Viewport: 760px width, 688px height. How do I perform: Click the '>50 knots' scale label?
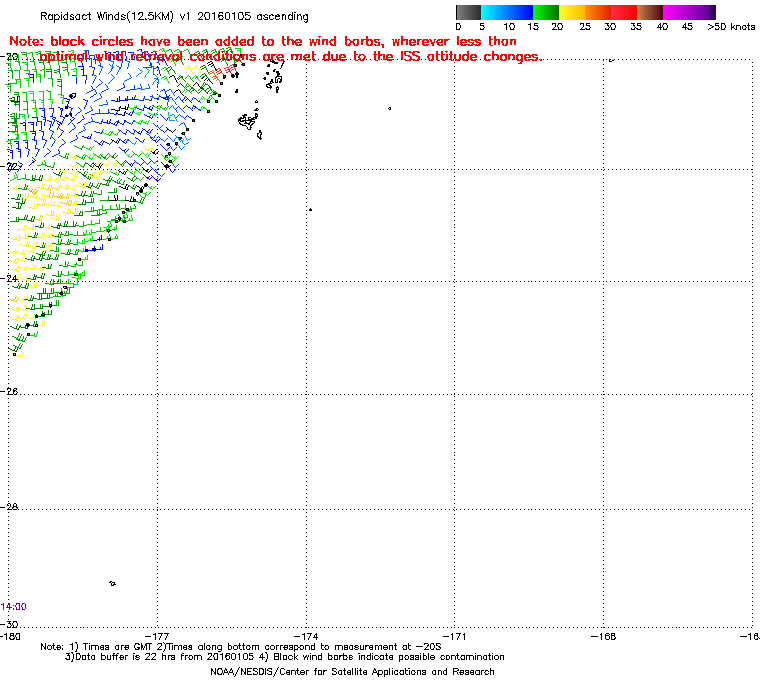(x=731, y=27)
